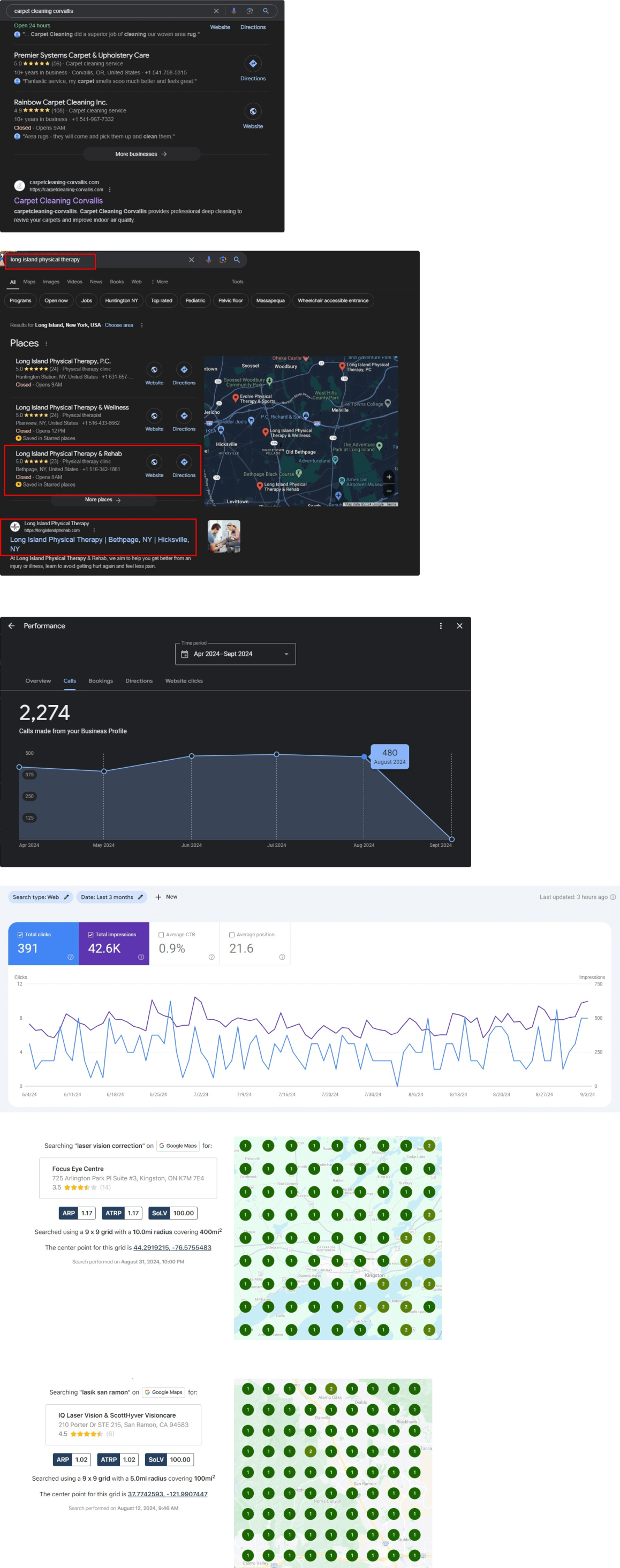The image size is (620, 1568).
Task: Uncheck the Total clicks metric
Action: click(20, 934)
